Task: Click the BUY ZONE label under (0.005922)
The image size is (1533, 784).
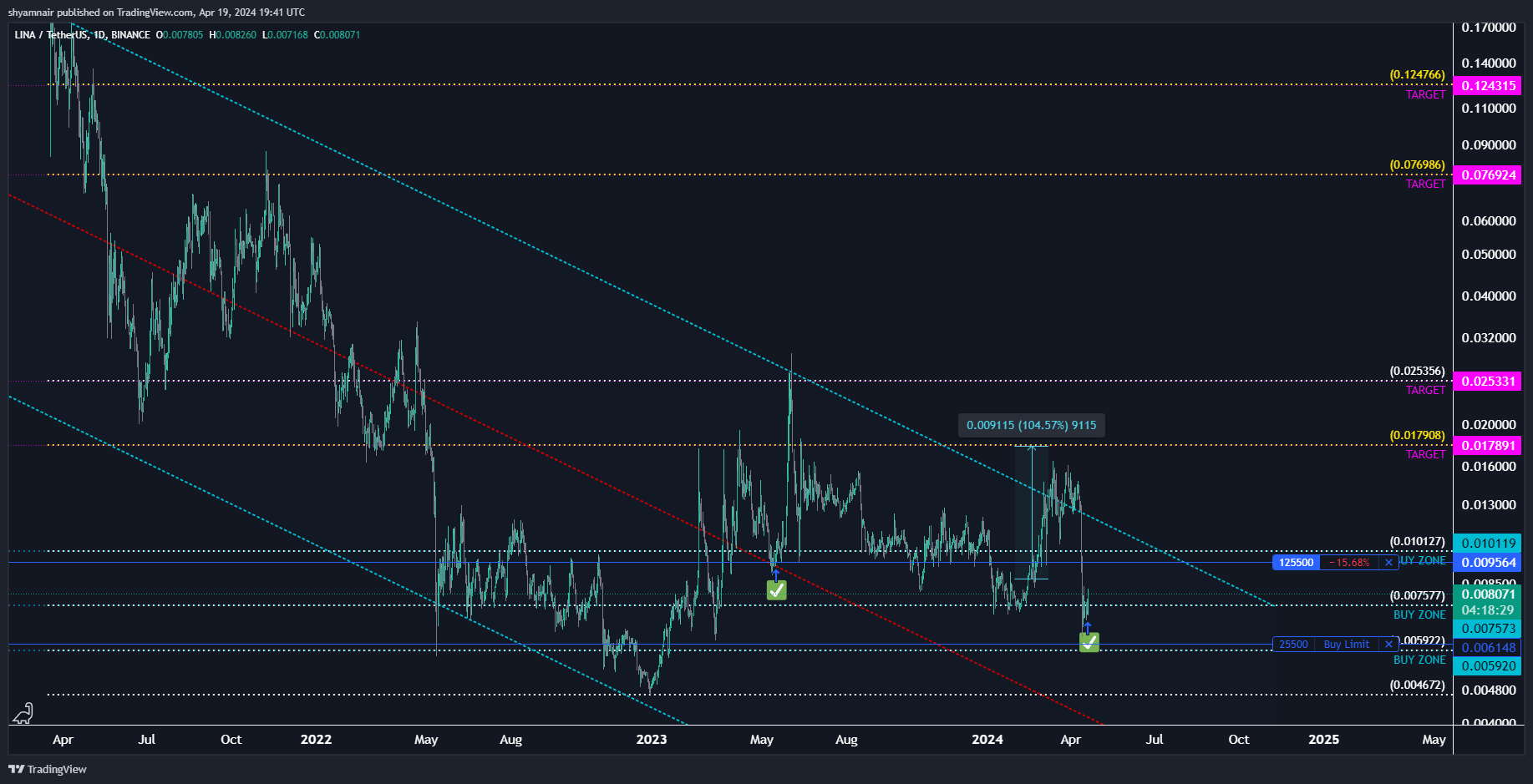Action: click(x=1419, y=660)
